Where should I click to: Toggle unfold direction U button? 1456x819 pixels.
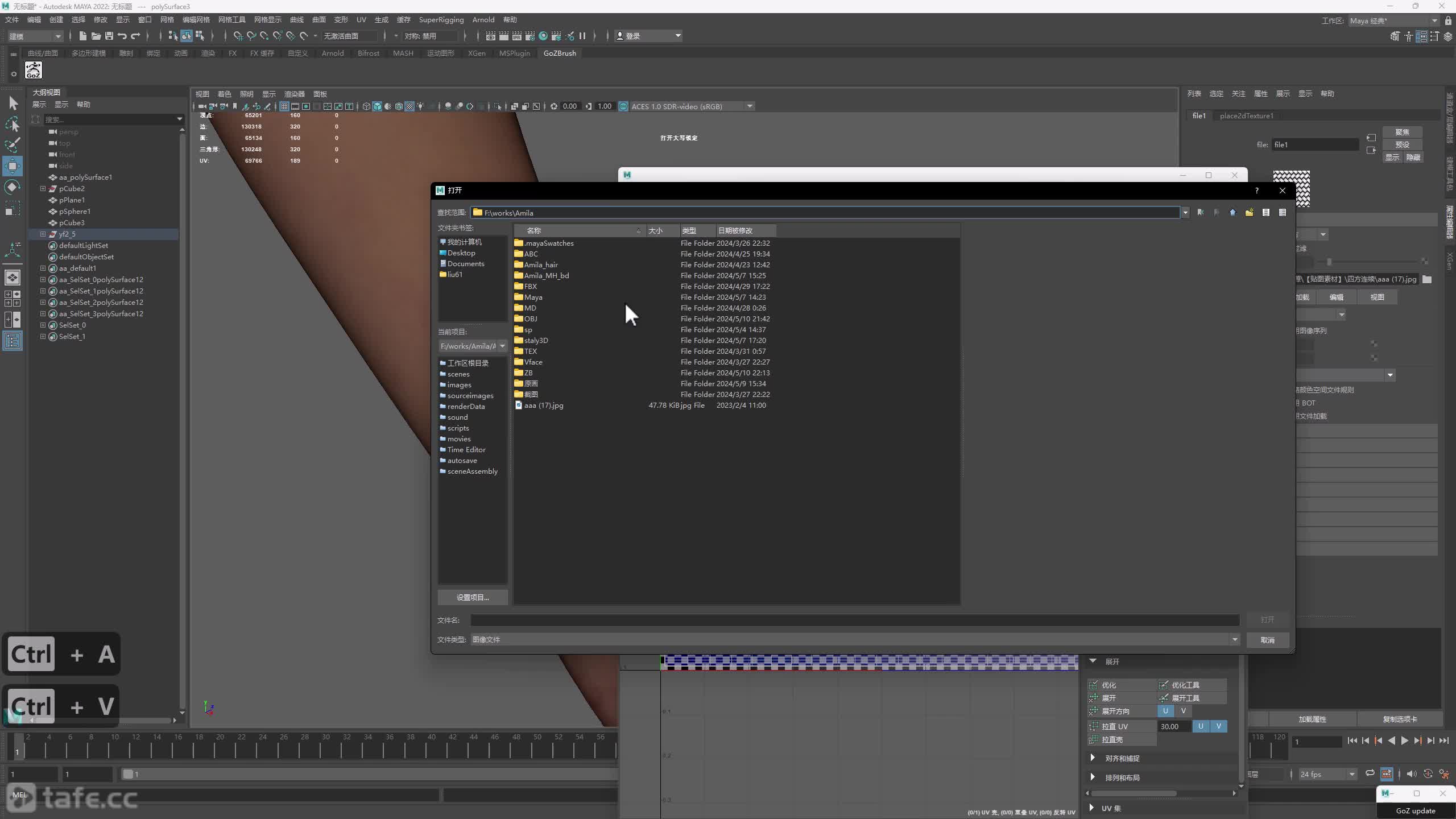click(x=1165, y=711)
